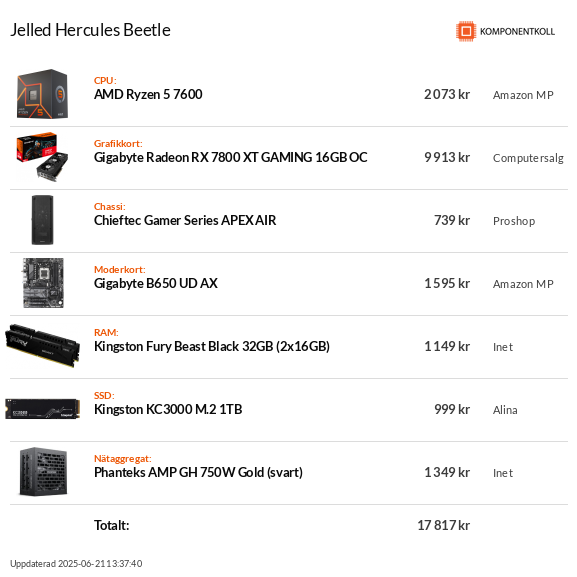Click the Jelled Hercules Beetle build title

91,30
